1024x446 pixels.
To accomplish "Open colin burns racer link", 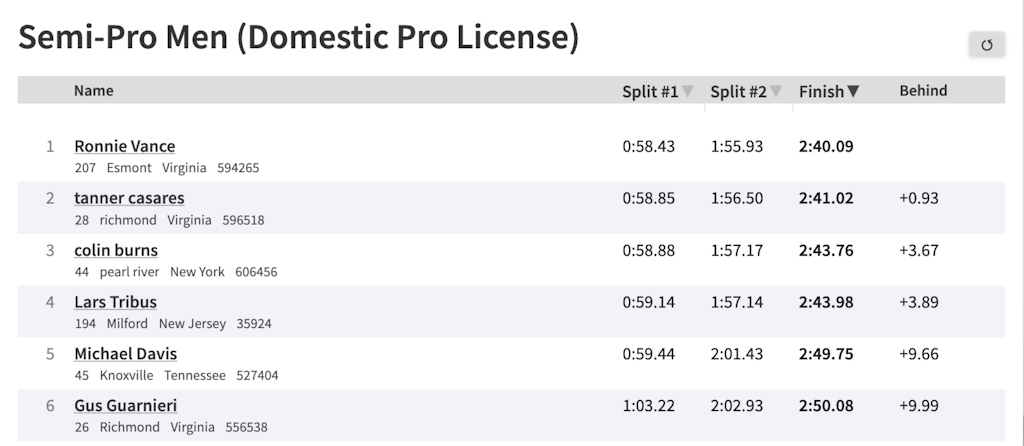I will pos(116,250).
